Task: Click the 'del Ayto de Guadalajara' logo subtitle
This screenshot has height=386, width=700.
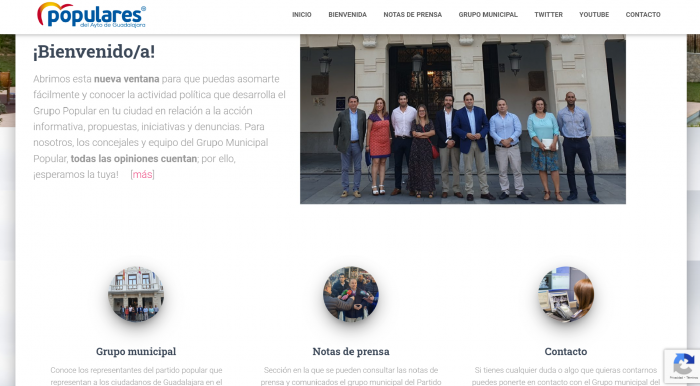Action: (112, 25)
